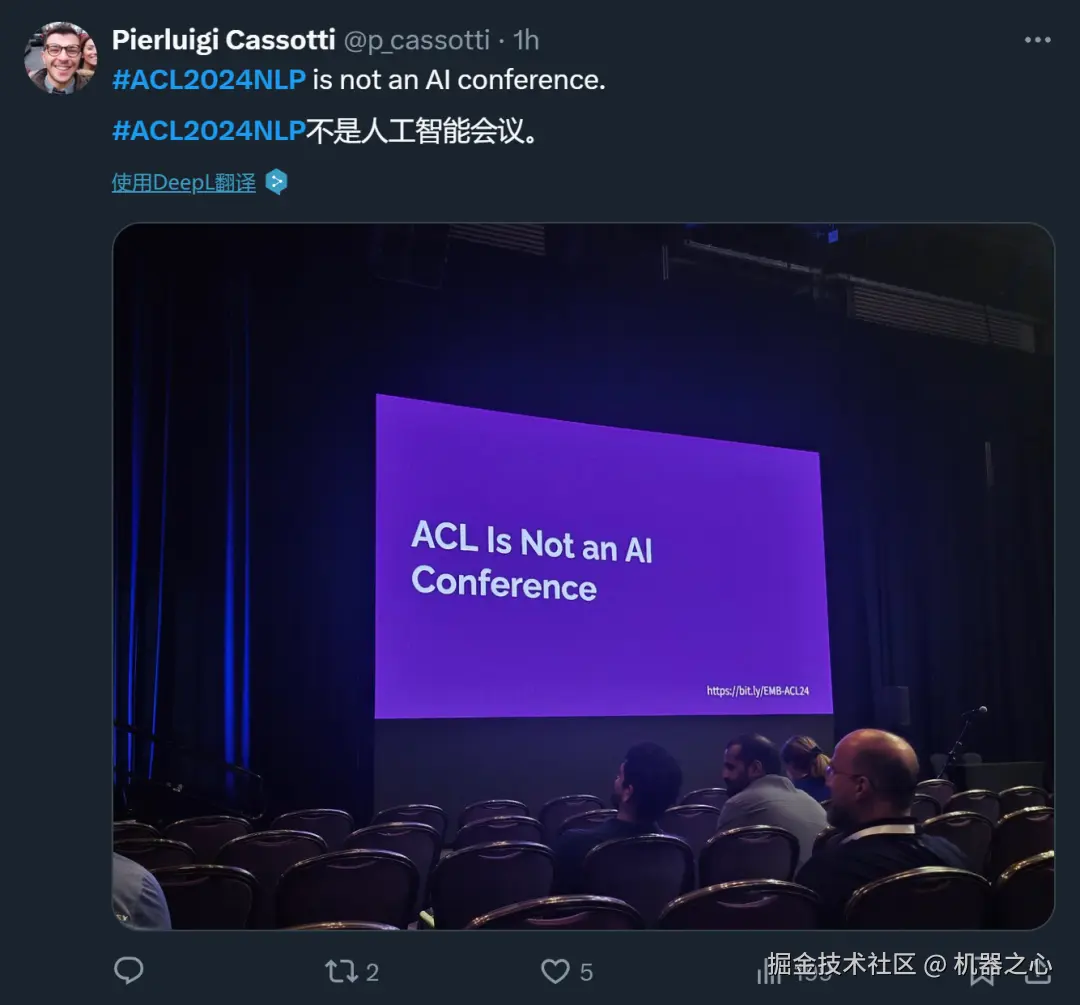Open the #ACL2024NLP hashtag in Chinese translation
Image resolution: width=1080 pixels, height=1005 pixels.
coord(209,131)
